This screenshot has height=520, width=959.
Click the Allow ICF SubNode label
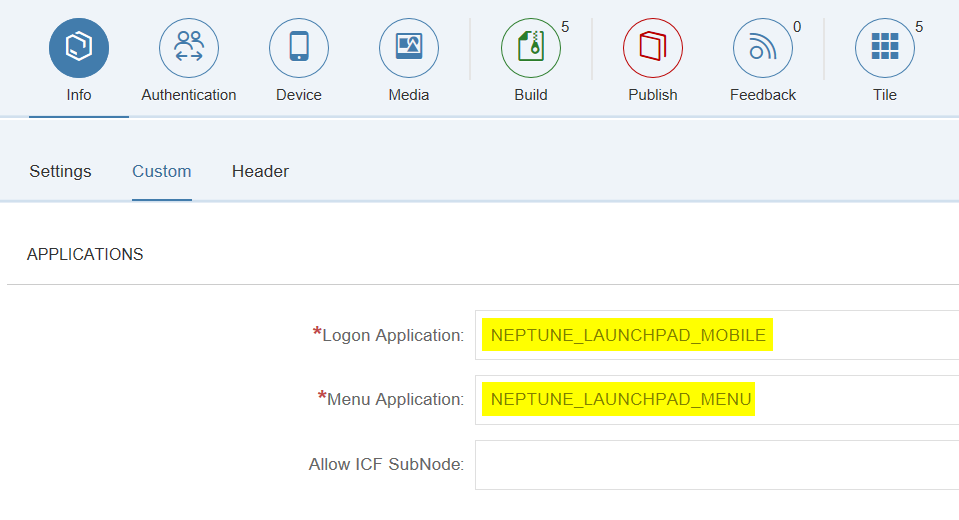[x=387, y=464]
